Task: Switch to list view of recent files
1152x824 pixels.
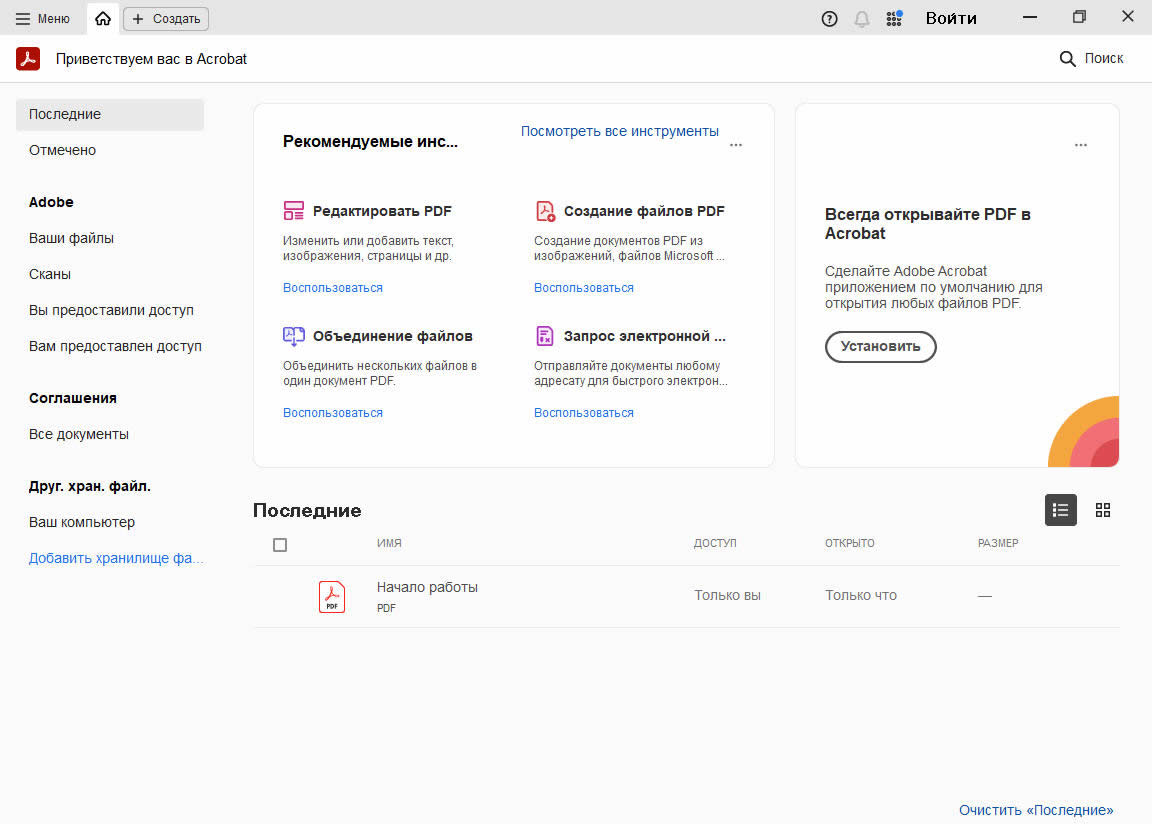Action: (1061, 510)
